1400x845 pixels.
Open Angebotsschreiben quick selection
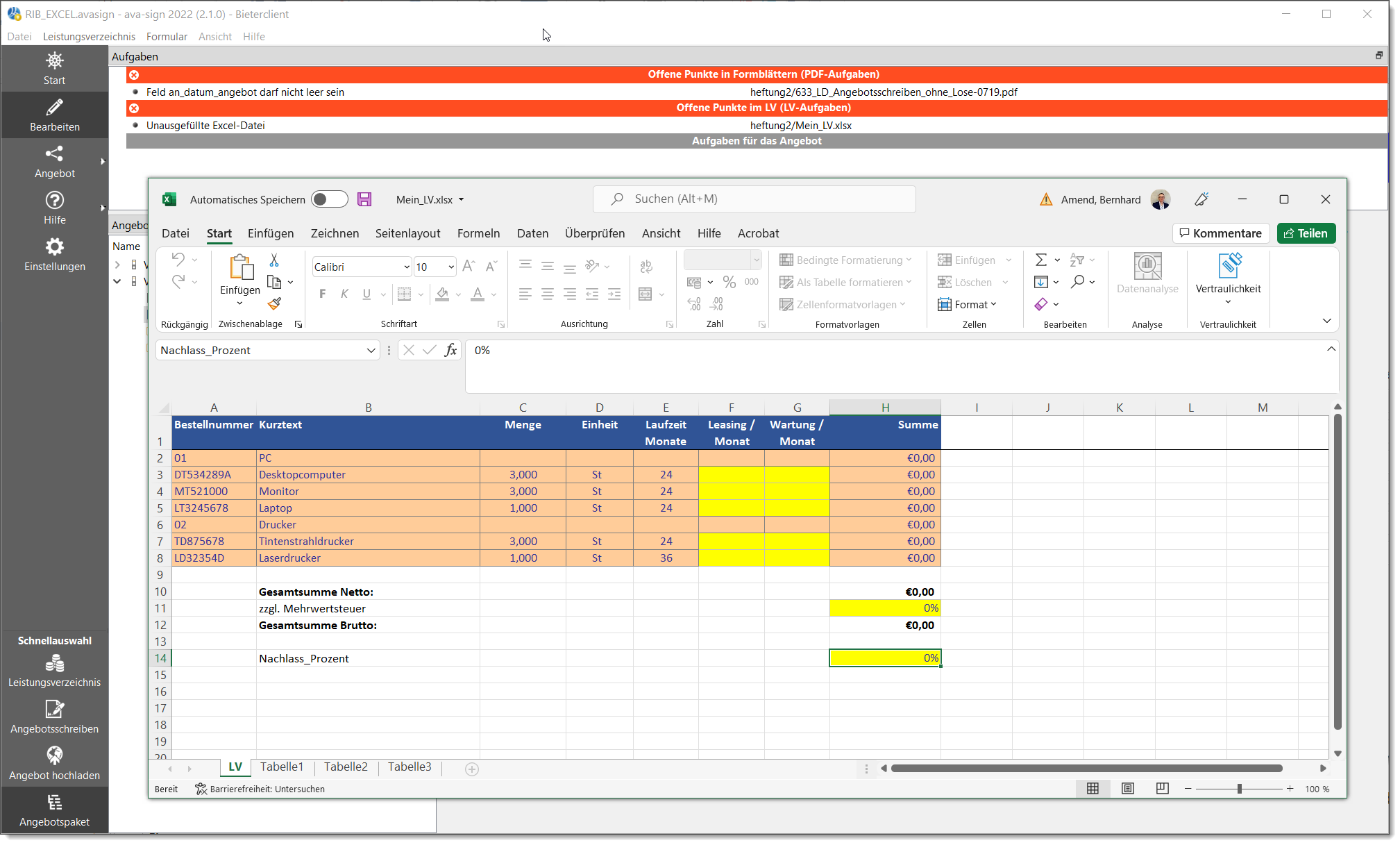54,717
